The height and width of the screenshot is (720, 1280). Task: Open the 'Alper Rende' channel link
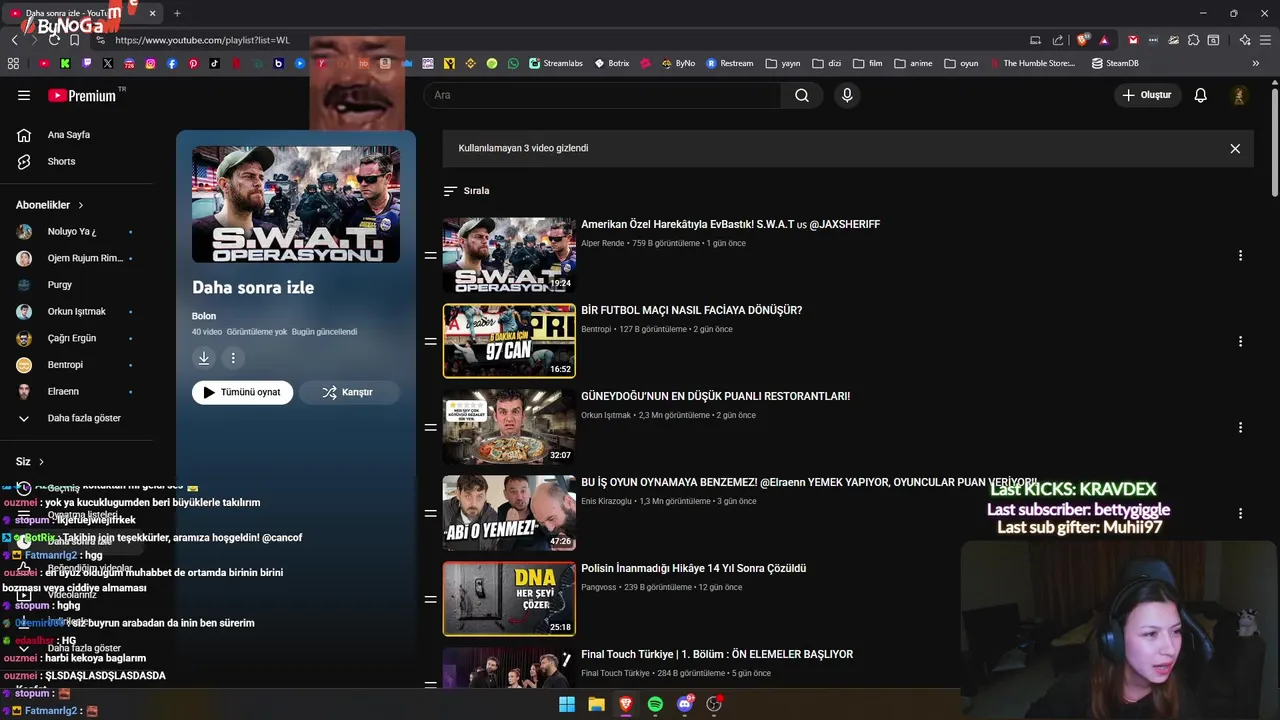point(602,243)
